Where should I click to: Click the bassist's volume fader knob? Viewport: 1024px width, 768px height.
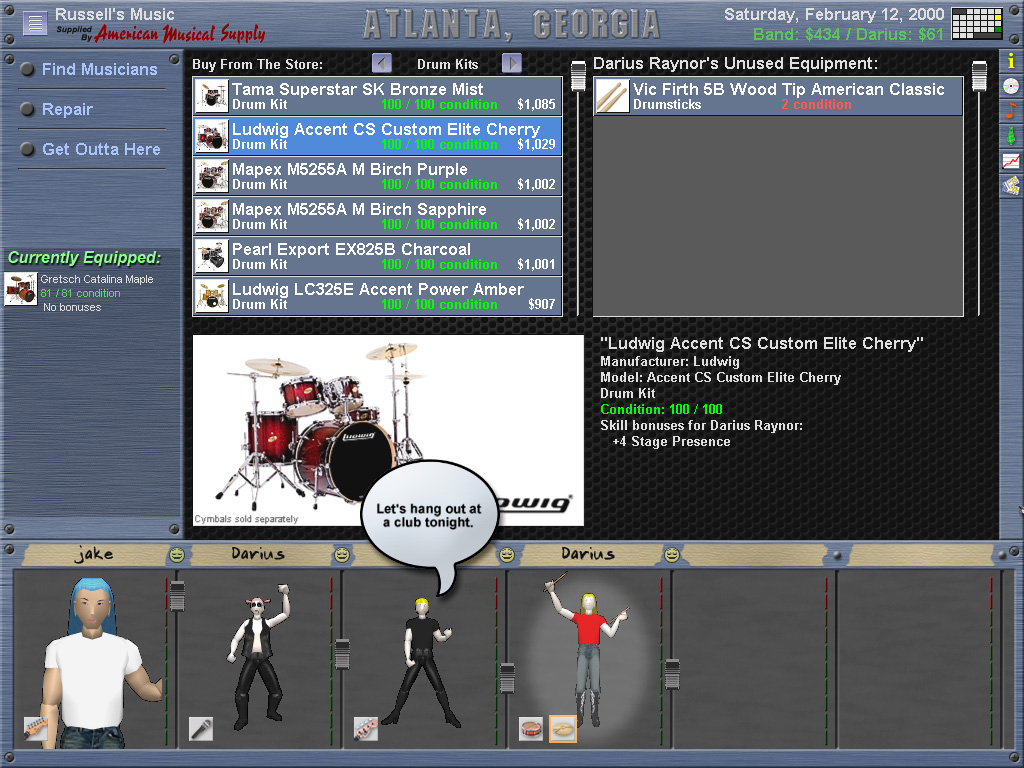click(x=507, y=678)
